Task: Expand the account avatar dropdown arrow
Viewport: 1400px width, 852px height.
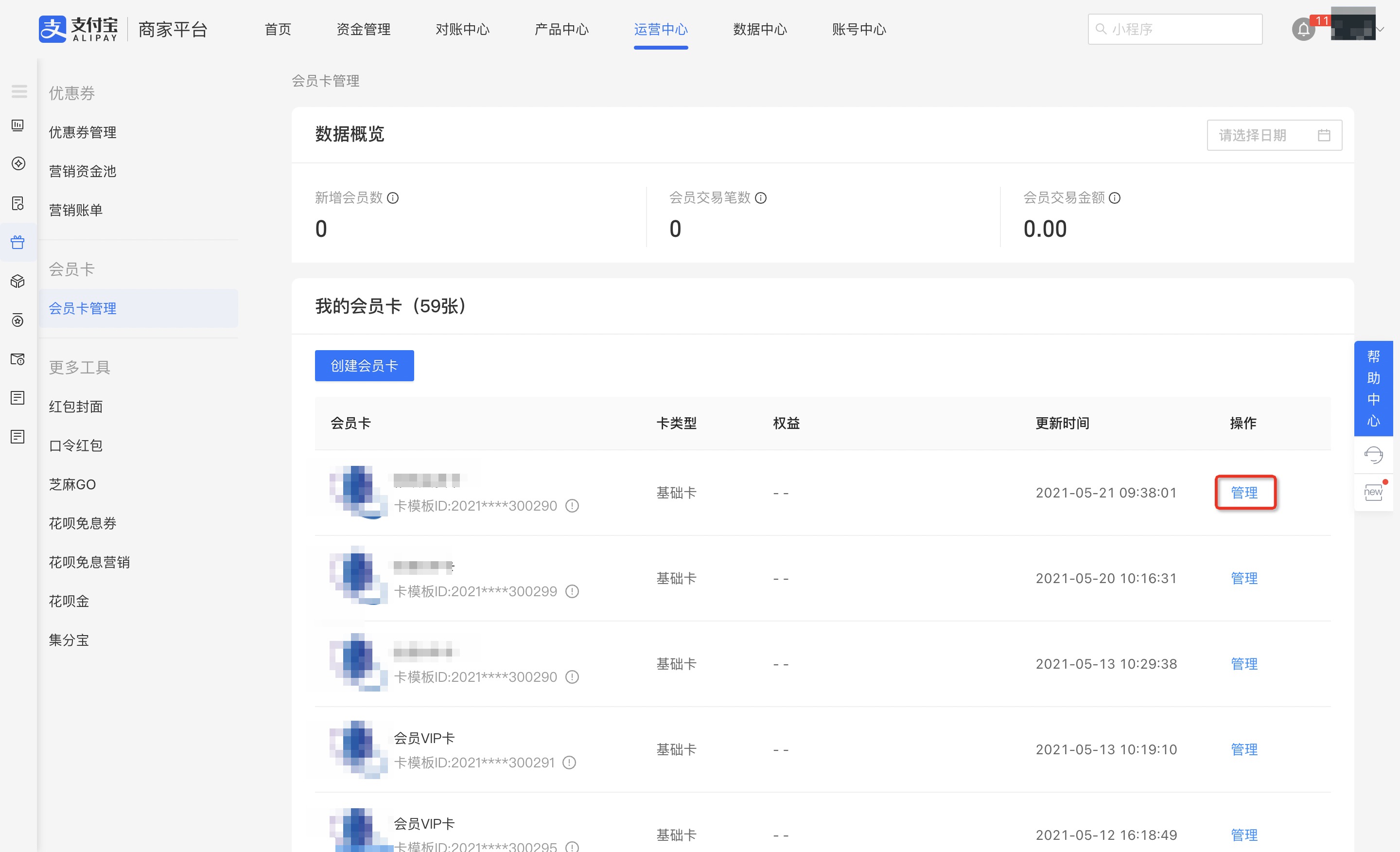Action: (1381, 29)
